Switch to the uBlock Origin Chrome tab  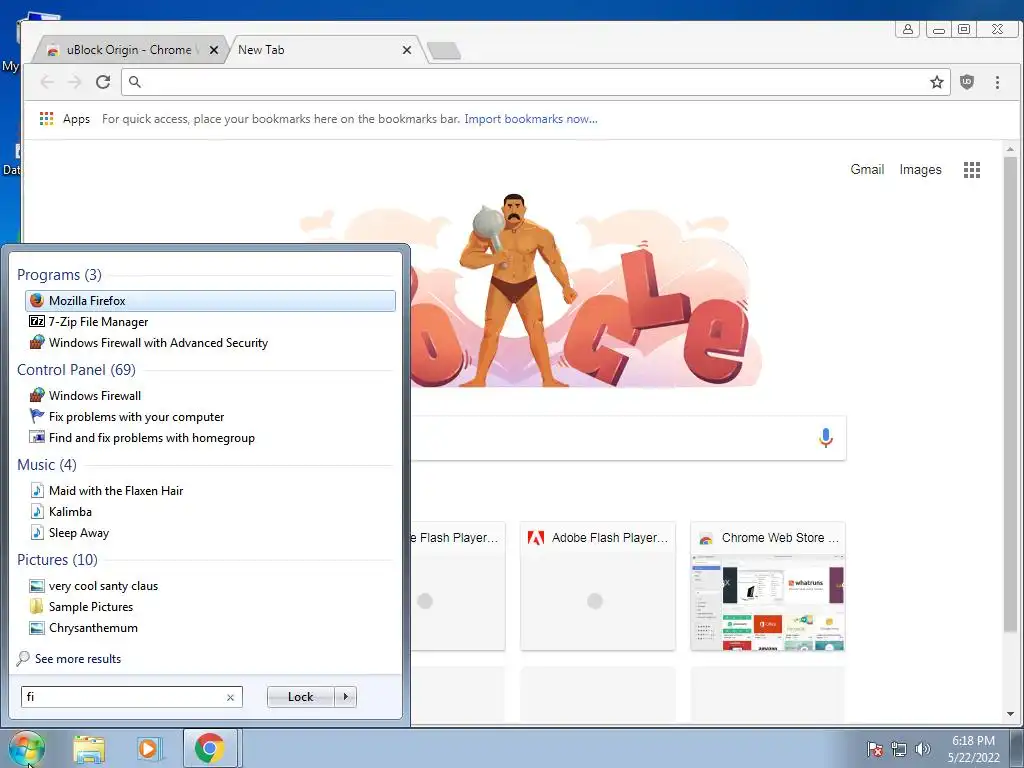[x=127, y=50]
